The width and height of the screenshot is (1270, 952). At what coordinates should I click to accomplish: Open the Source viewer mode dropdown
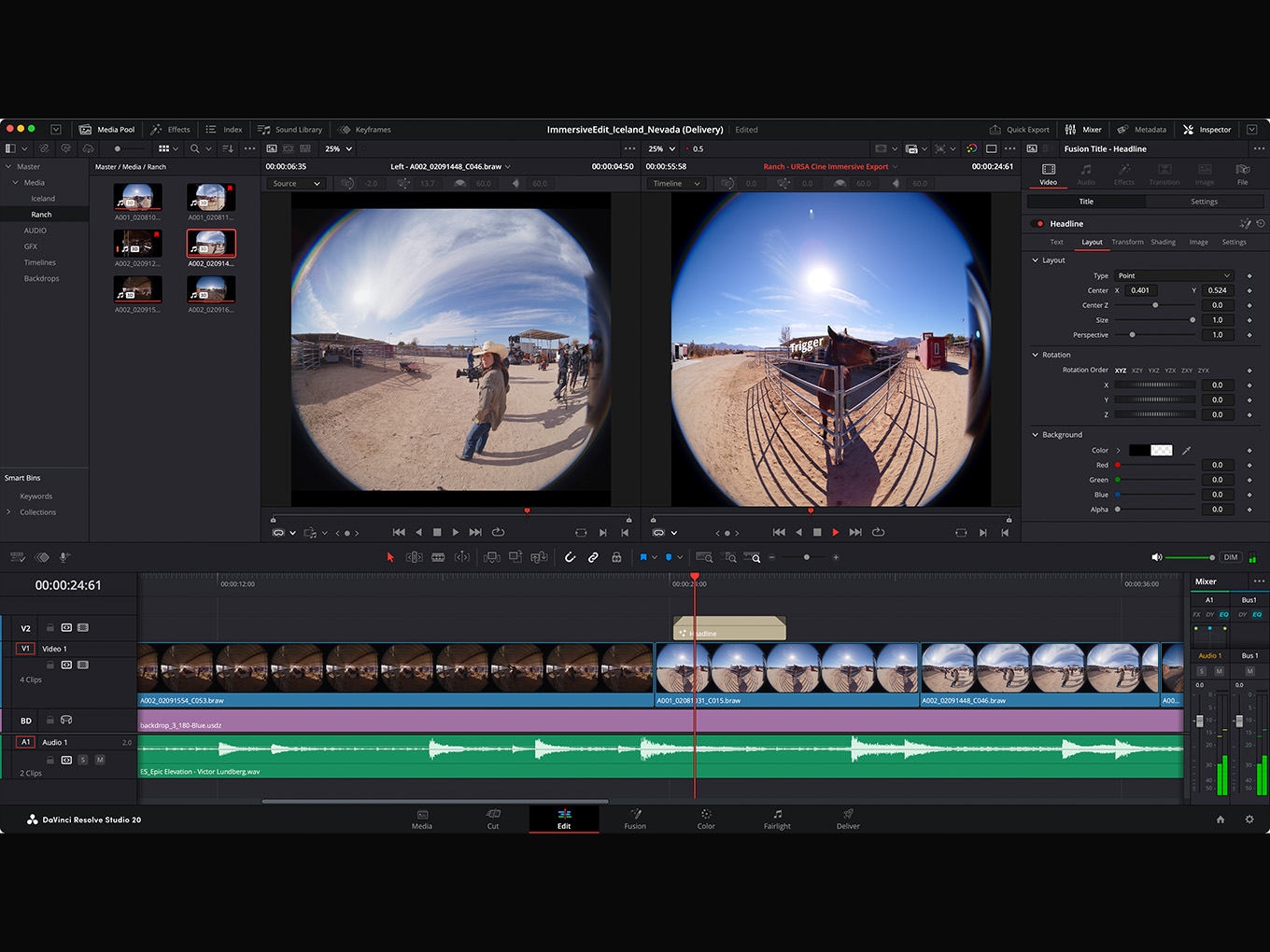coord(296,184)
